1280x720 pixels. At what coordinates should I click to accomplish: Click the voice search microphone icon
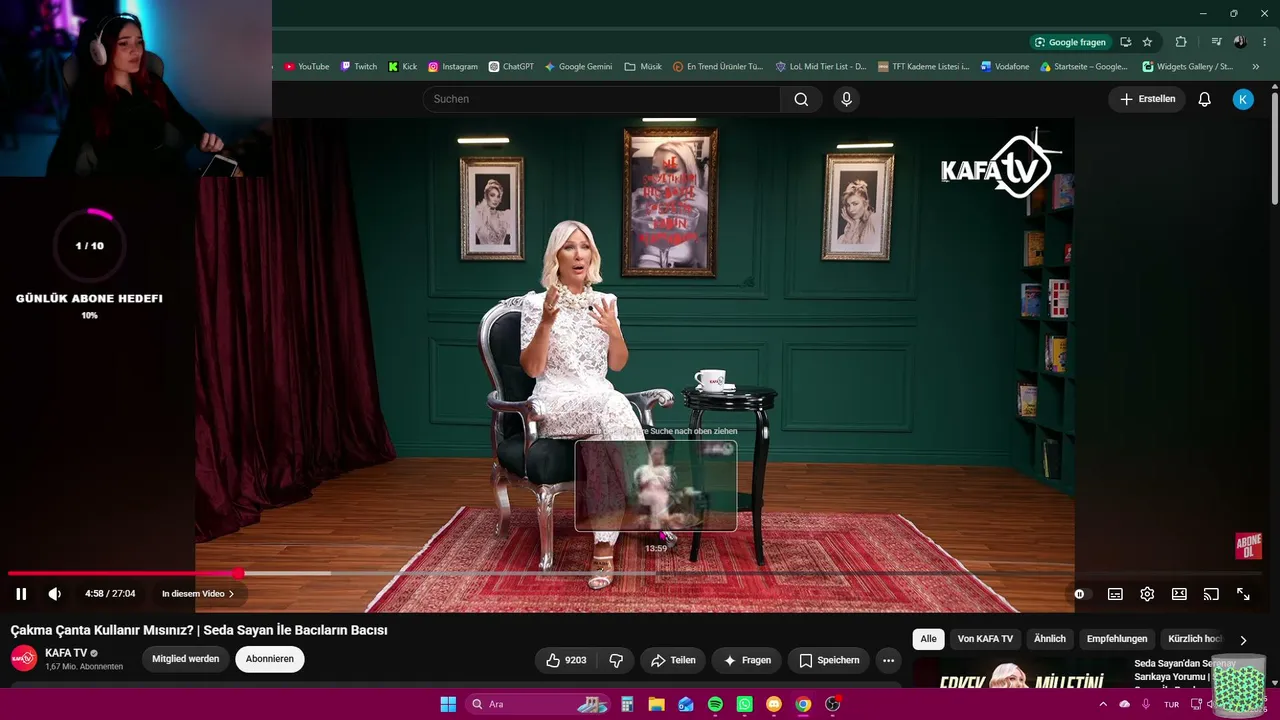pos(846,99)
